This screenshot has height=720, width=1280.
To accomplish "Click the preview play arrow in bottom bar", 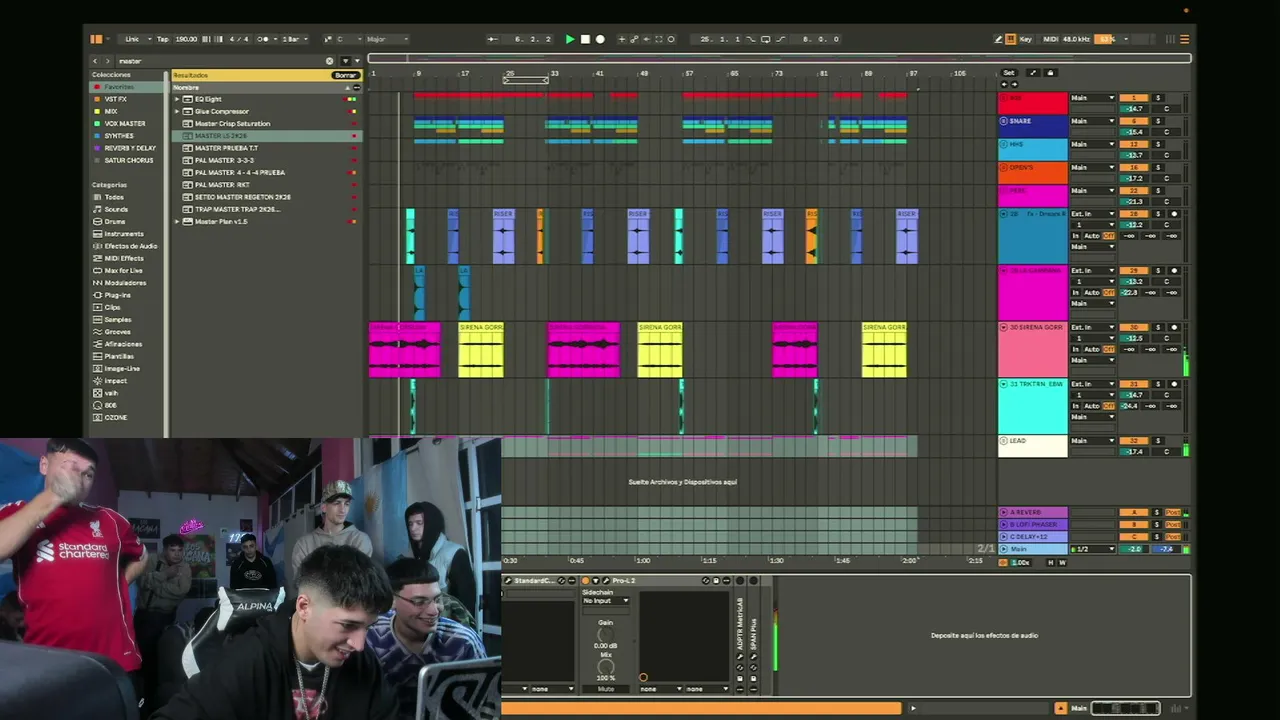I will click(912, 709).
